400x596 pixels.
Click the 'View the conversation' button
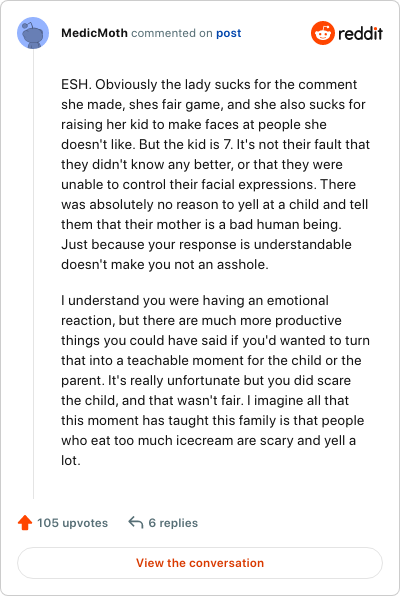200,563
